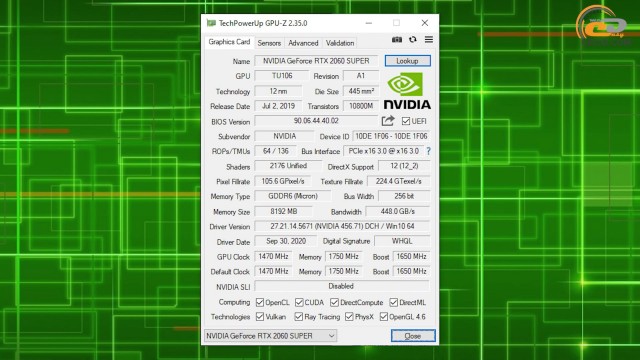Image resolution: width=640 pixels, height=360 pixels.
Task: Toggle the Vulkan checkbox
Action: 260,317
